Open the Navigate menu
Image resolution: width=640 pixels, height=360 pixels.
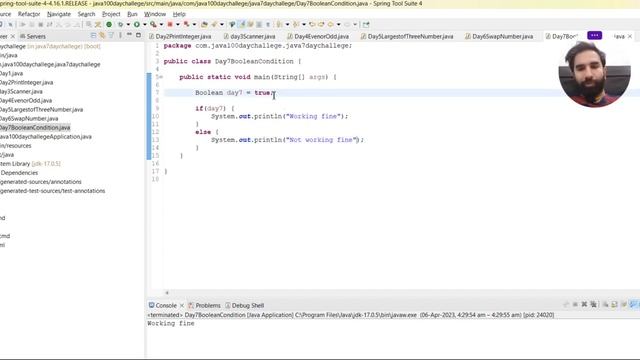59,14
